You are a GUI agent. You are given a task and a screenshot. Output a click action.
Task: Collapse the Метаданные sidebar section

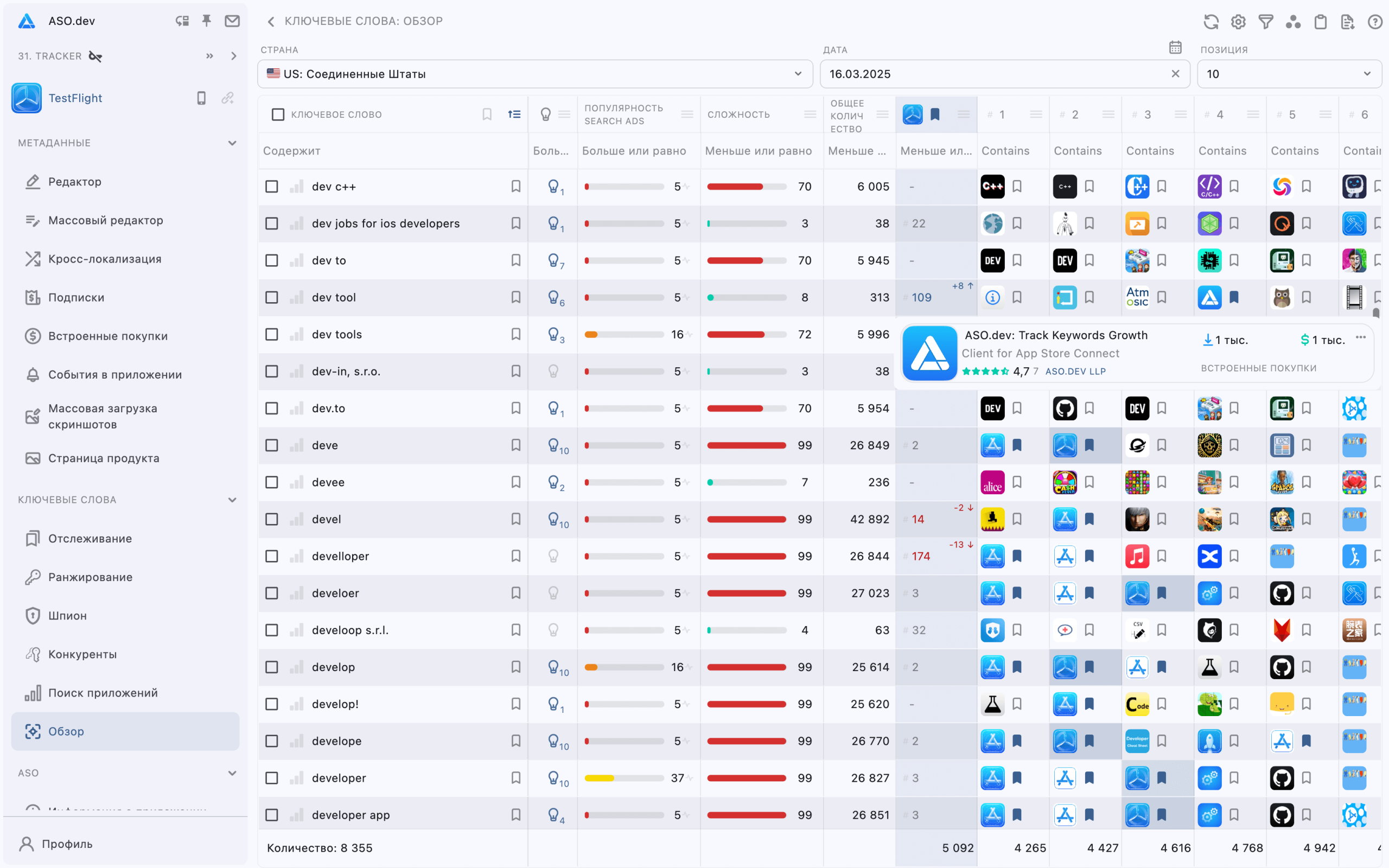point(232,143)
